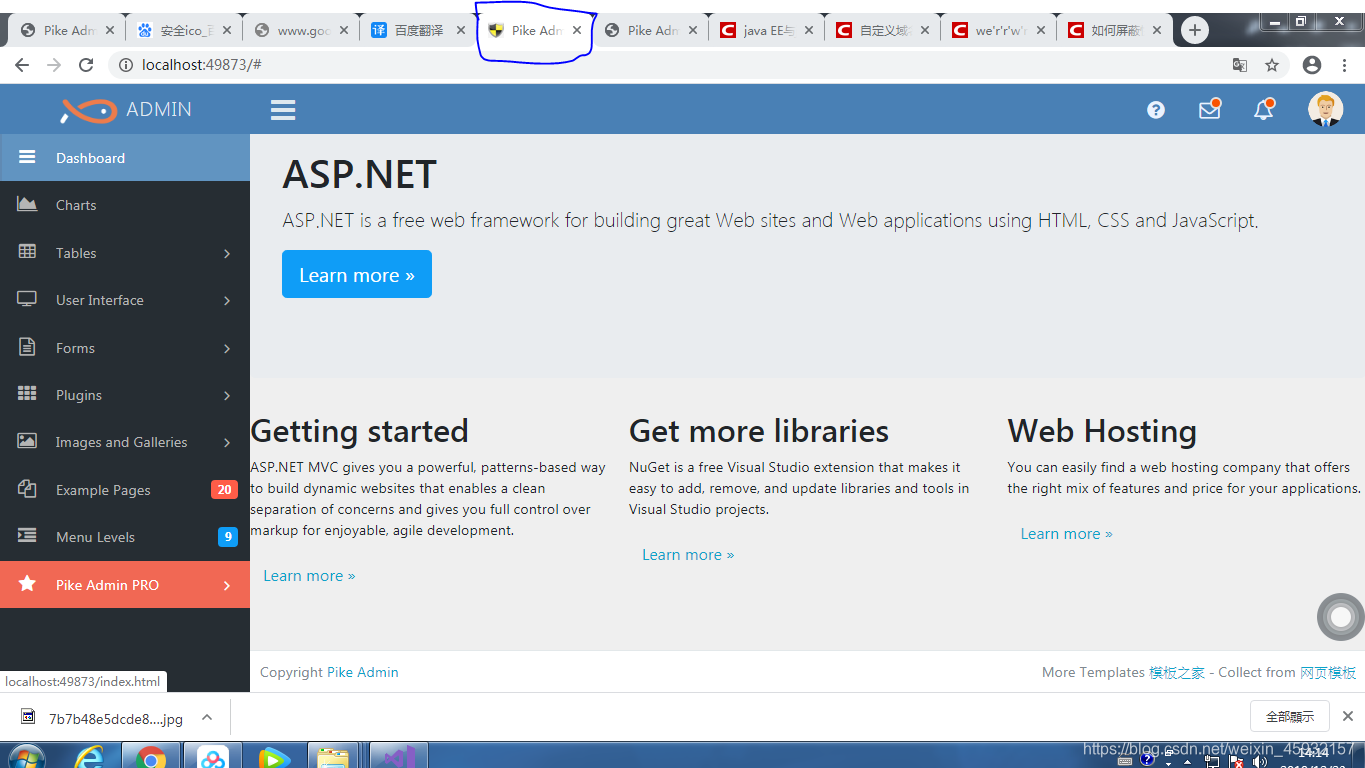Click the floating round widget button
Viewport: 1365px width, 768px height.
pos(1340,617)
